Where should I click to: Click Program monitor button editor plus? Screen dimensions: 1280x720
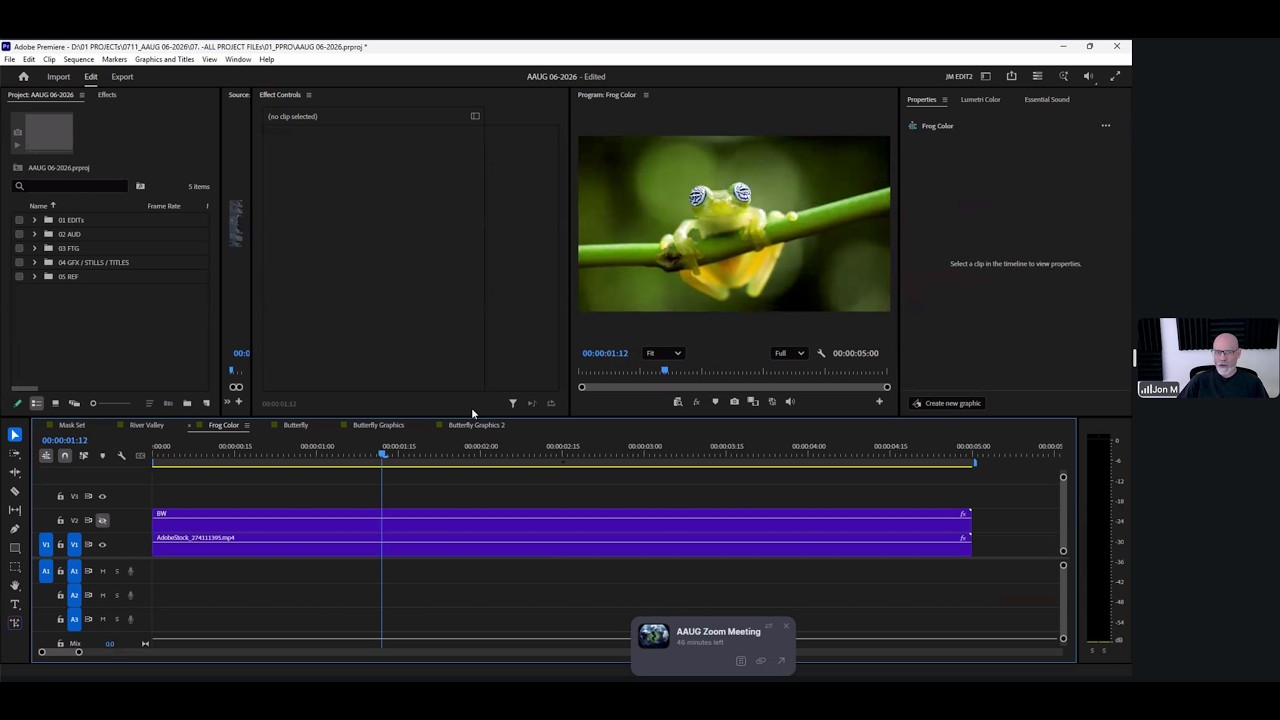click(x=879, y=402)
